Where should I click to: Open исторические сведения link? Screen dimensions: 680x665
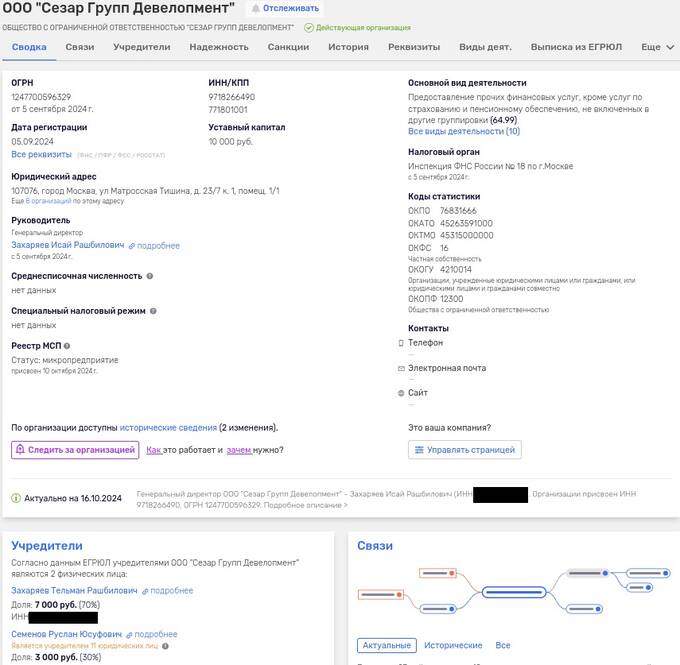[168, 428]
